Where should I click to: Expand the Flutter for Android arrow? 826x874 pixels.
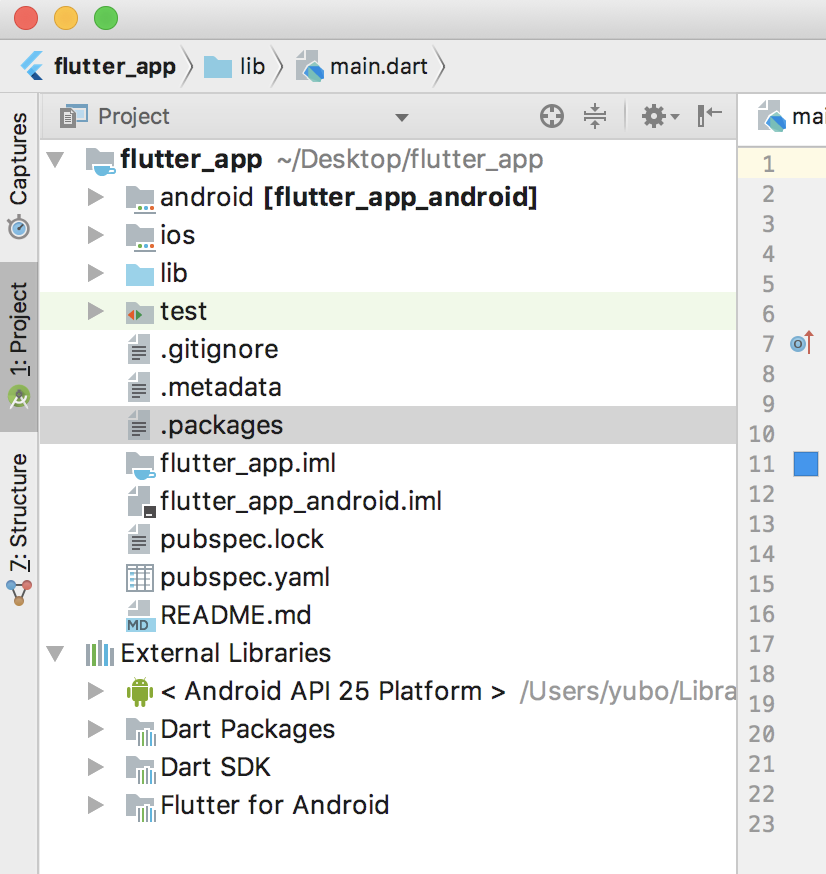coord(96,804)
